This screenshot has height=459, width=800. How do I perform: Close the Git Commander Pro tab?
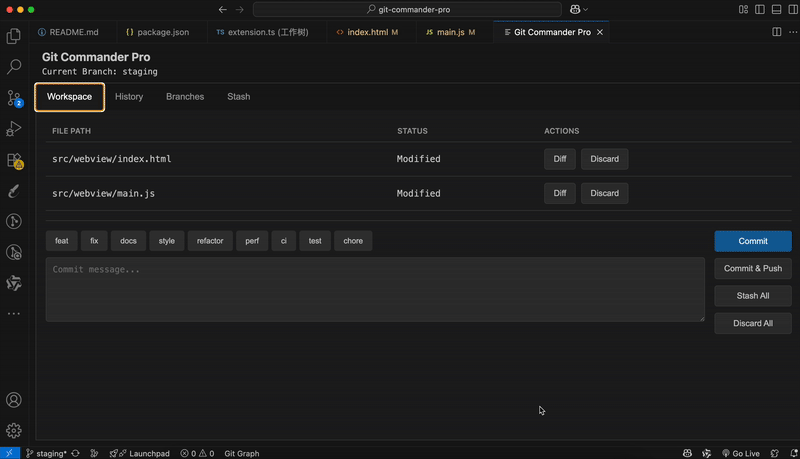tap(600, 32)
